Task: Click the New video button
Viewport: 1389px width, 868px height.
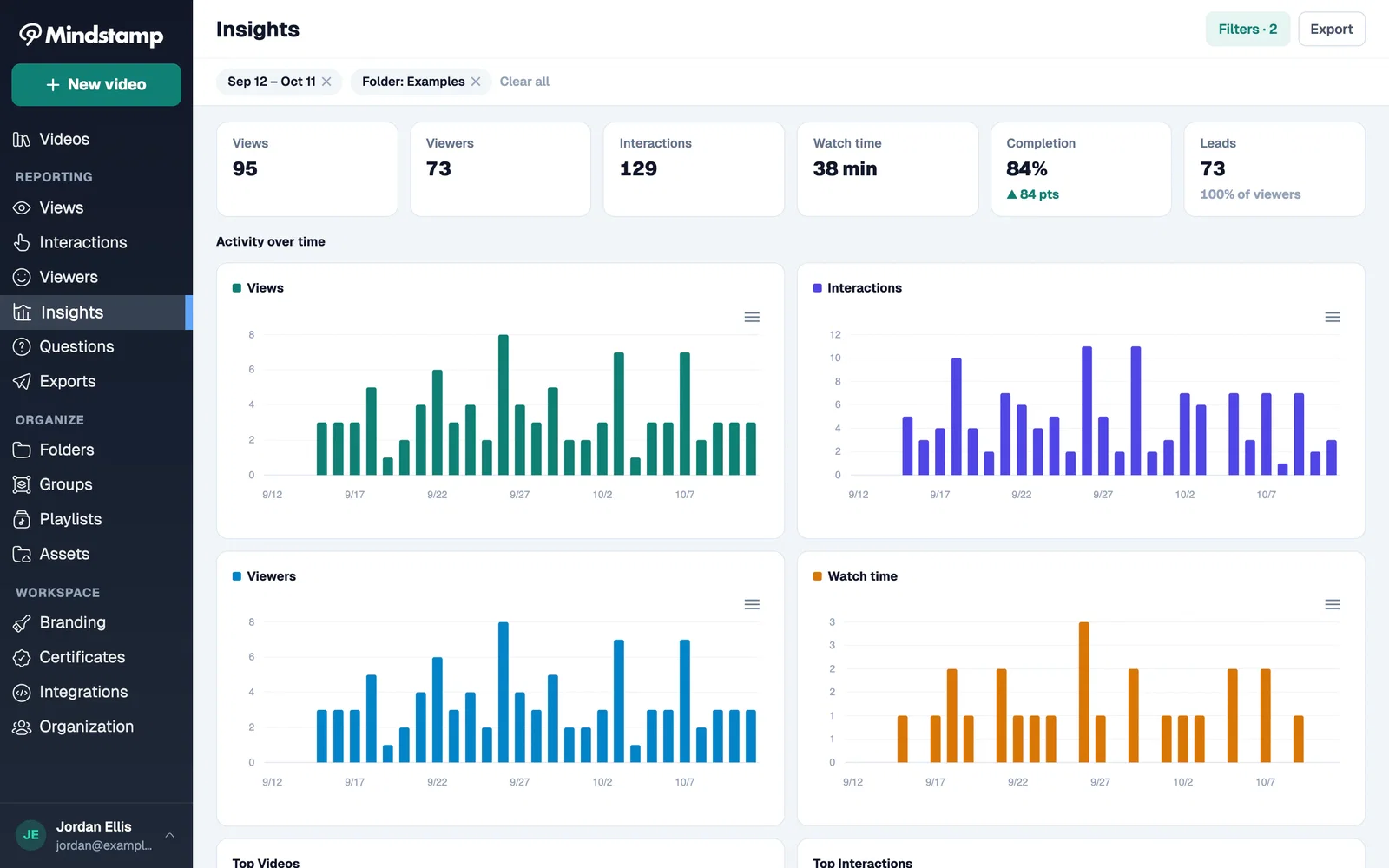Action: (x=96, y=85)
